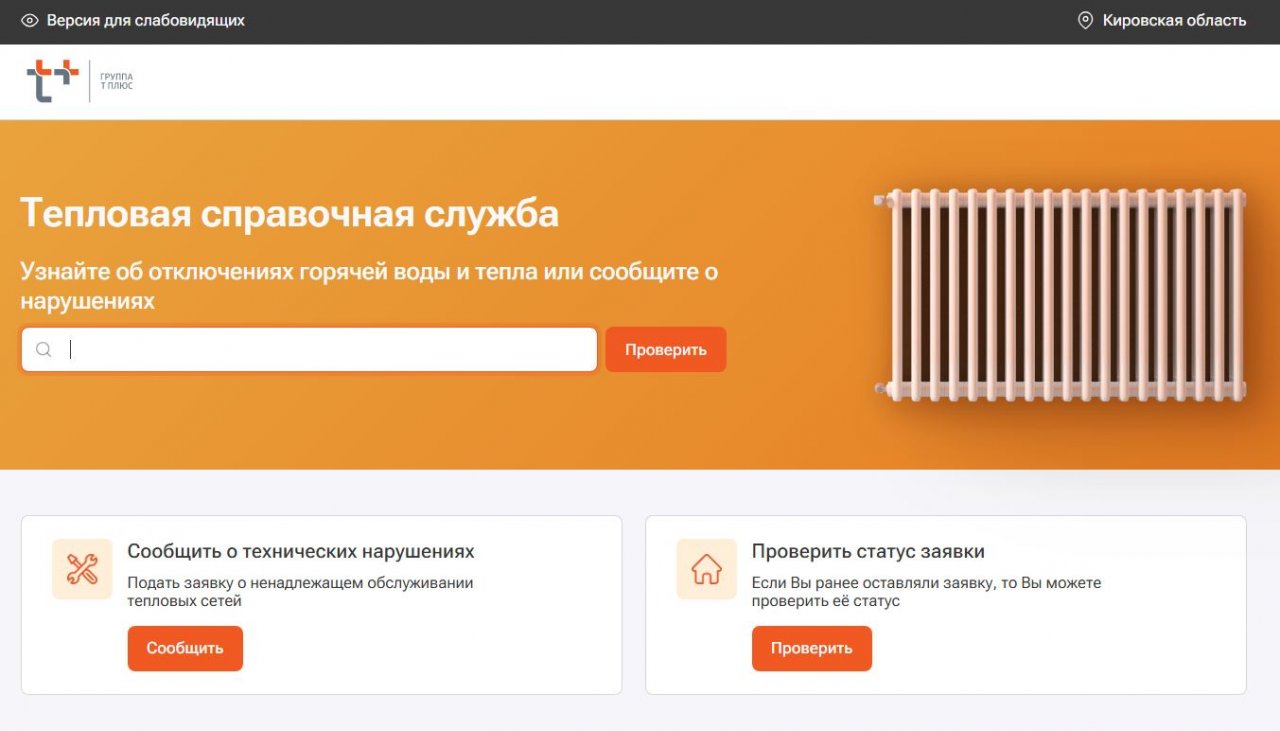The height and width of the screenshot is (731, 1280).
Task: Click the location pin icon in header
Action: 1085,21
